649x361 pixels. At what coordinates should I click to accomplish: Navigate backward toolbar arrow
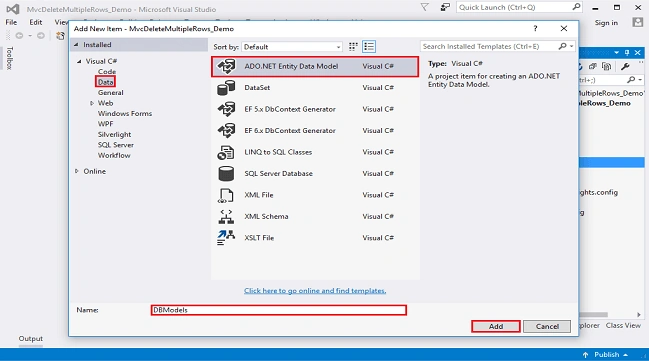coord(19,36)
